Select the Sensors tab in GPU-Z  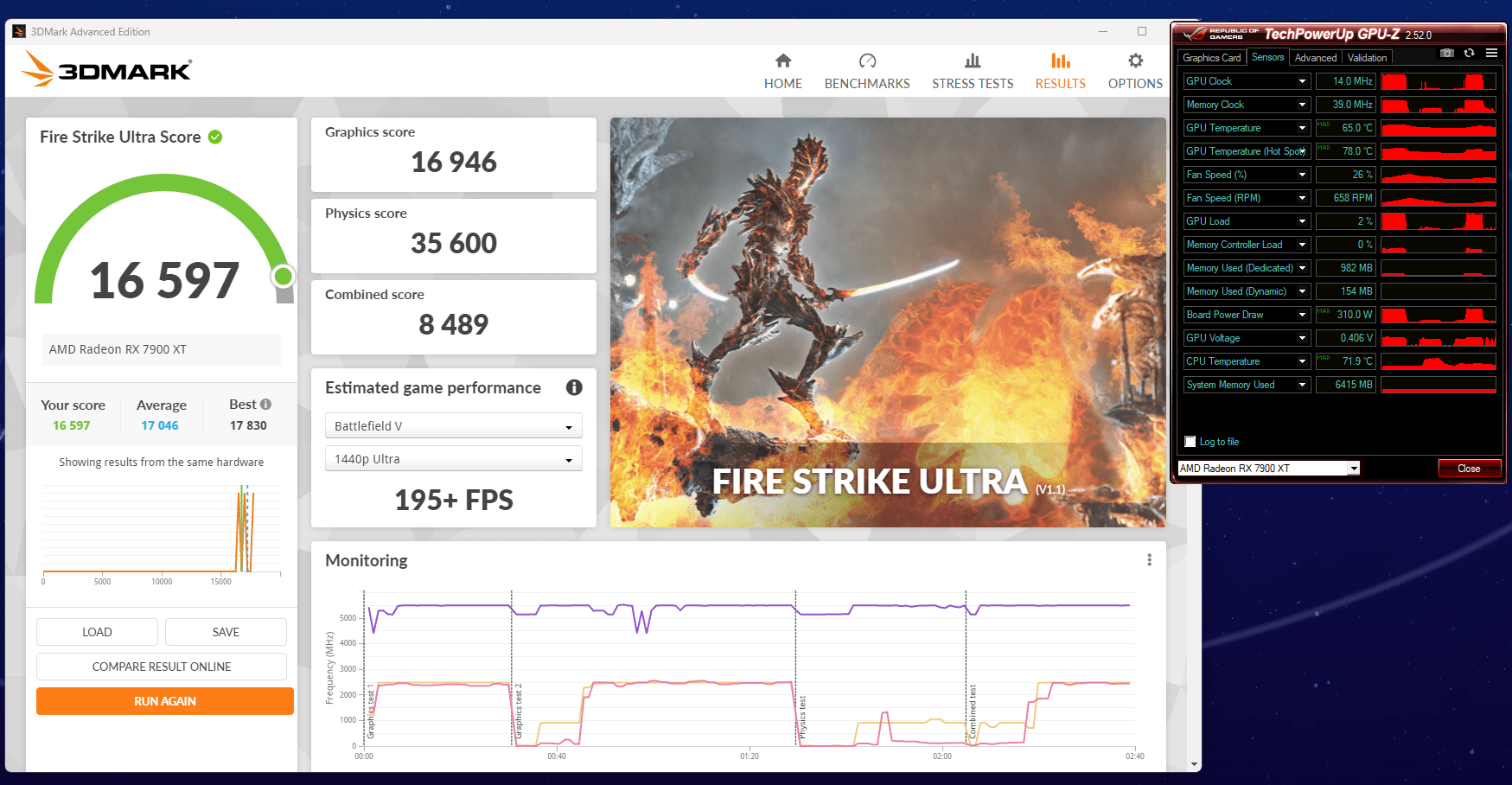(1267, 57)
